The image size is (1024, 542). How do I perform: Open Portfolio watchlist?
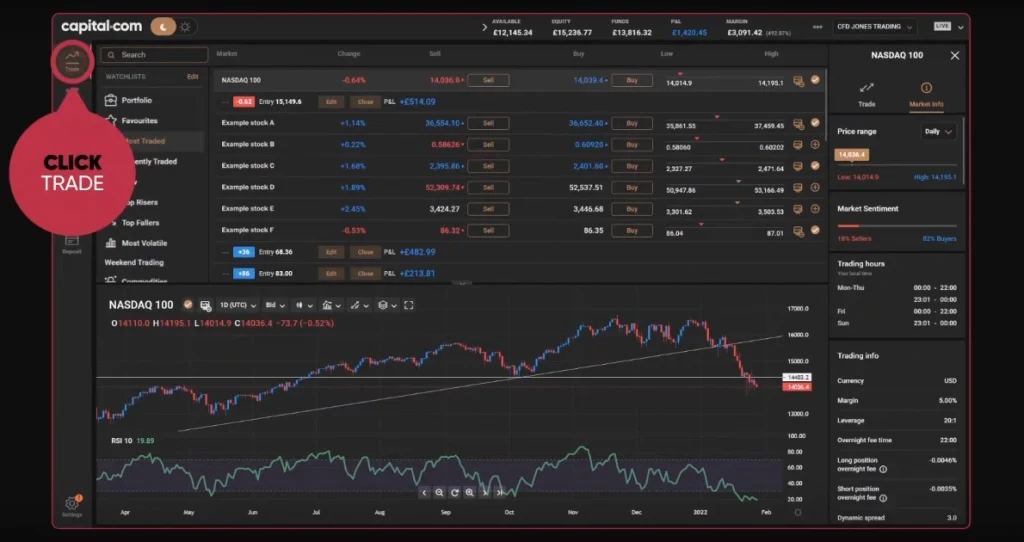[x=136, y=100]
